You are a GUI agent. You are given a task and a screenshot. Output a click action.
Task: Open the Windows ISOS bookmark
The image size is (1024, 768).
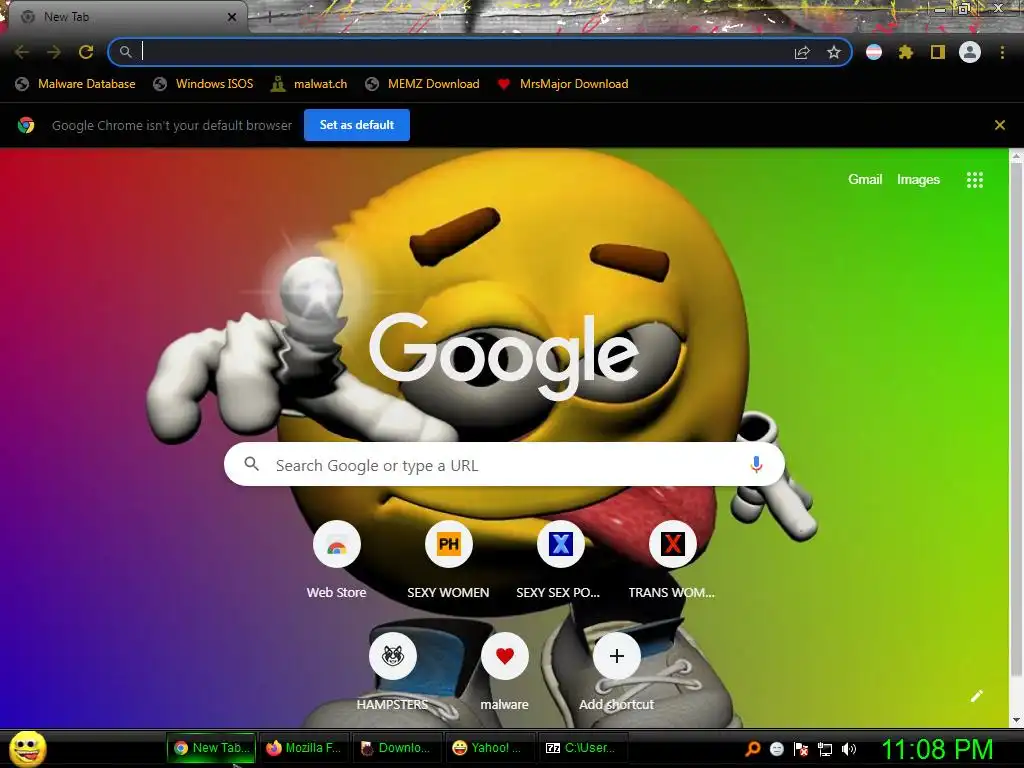click(203, 84)
